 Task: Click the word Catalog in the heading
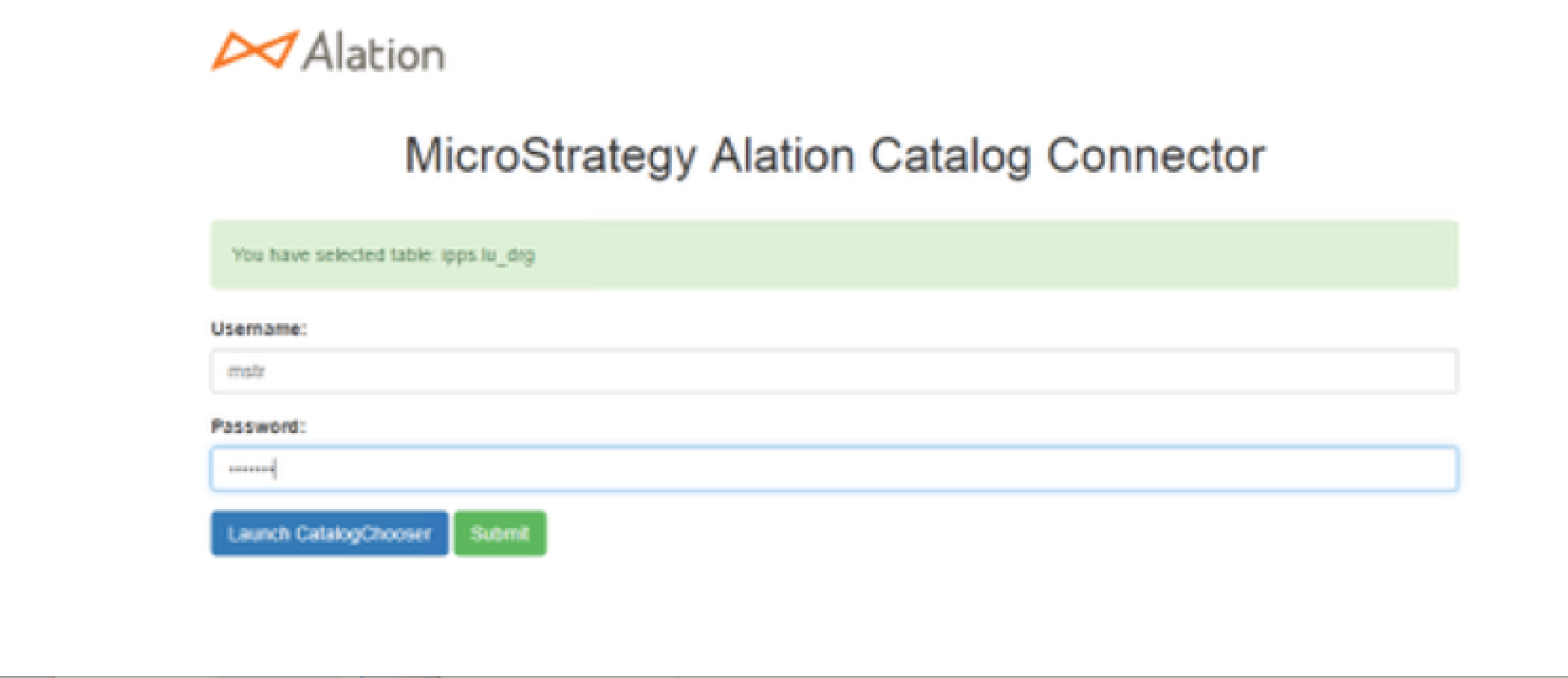(x=950, y=156)
